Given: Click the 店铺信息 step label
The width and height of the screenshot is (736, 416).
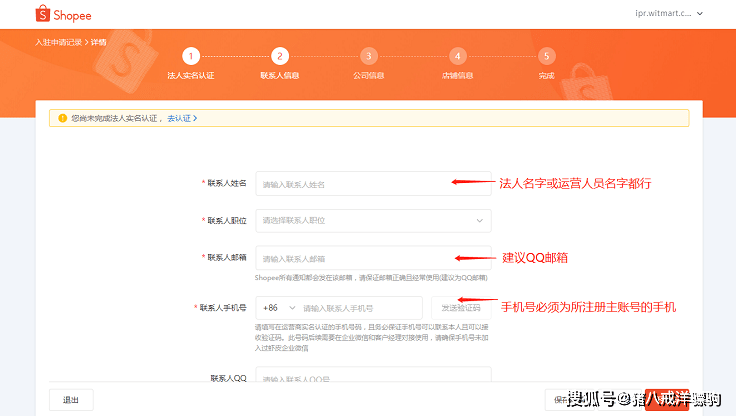Looking at the screenshot, I should [457, 75].
